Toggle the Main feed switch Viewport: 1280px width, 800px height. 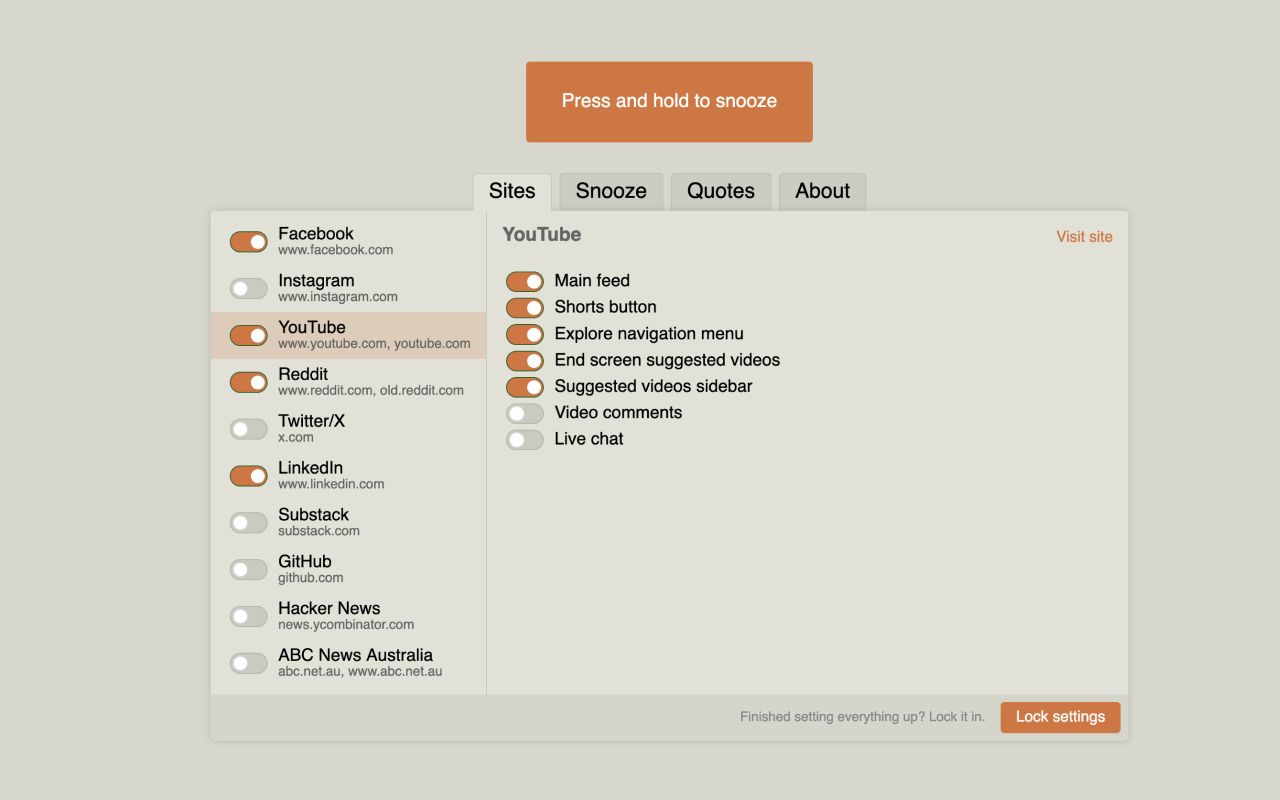tap(525, 282)
